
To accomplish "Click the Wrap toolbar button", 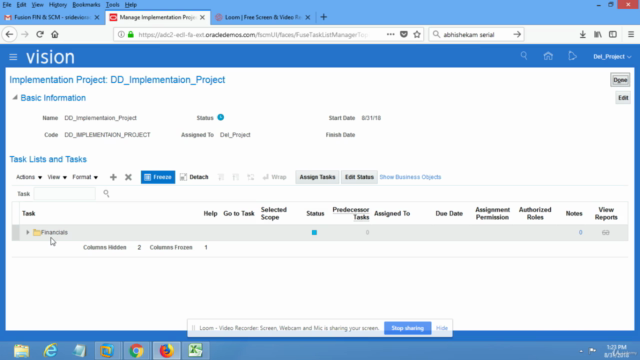I will (275, 177).
